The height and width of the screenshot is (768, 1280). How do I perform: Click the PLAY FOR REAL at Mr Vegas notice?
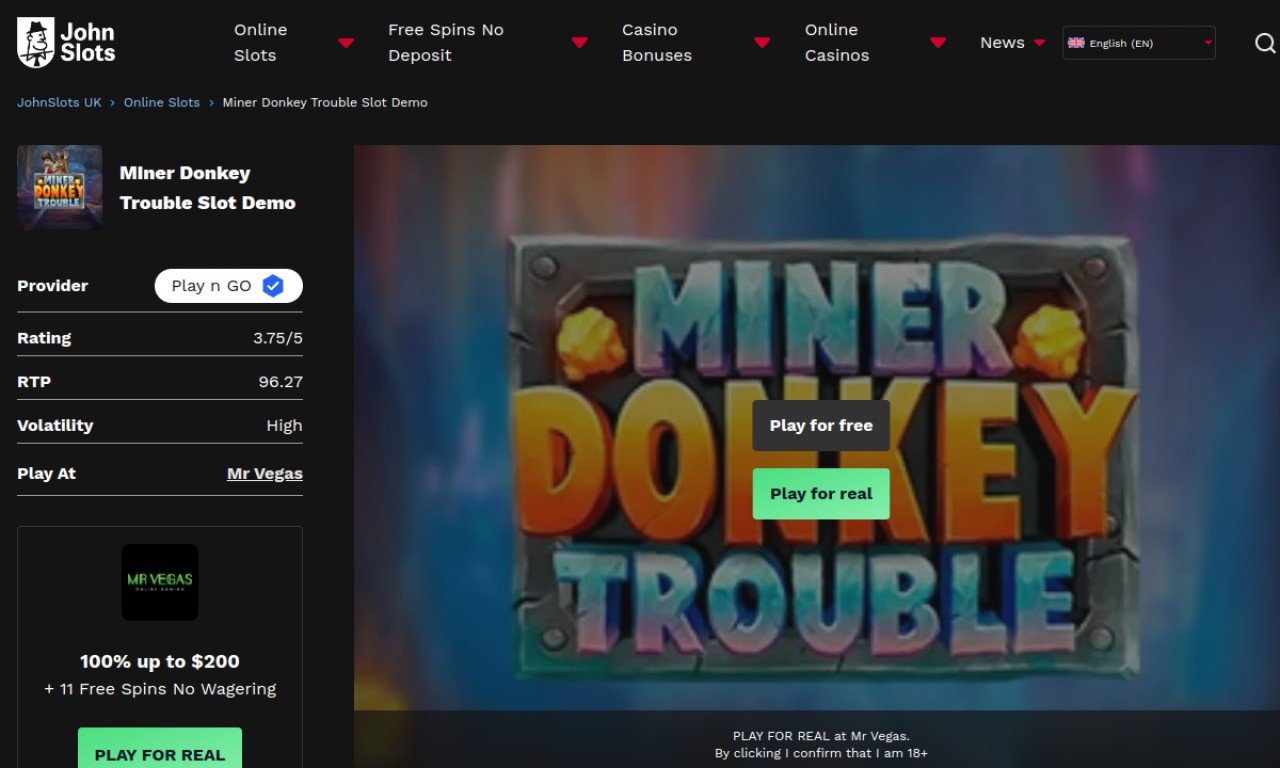pyautogui.click(x=821, y=736)
